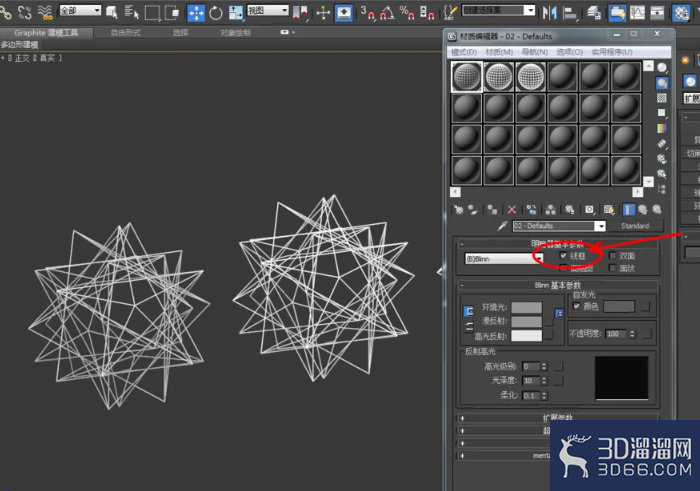
Task: Switch to the 自由形式 ribbon tab
Action: (125, 33)
